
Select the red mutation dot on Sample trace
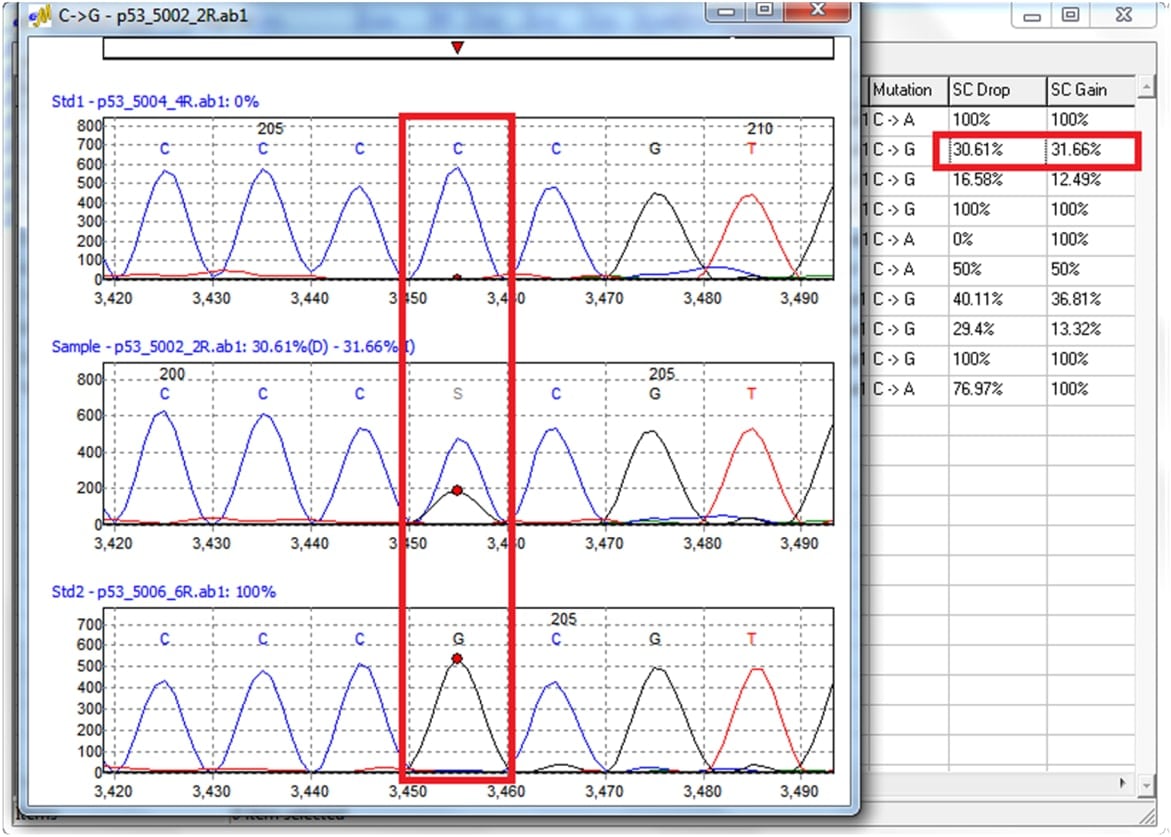[457, 490]
